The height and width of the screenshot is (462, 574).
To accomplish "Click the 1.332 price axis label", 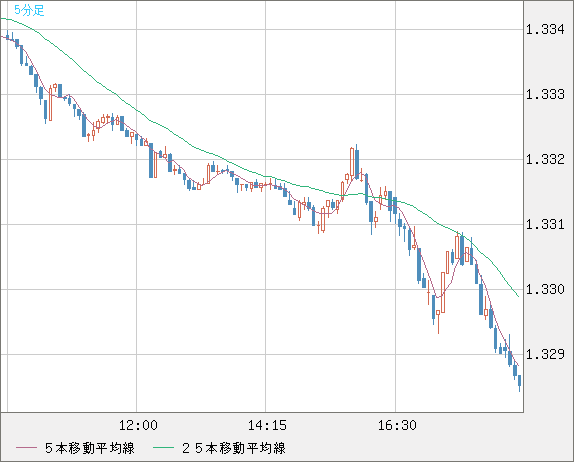I will 545,159.
